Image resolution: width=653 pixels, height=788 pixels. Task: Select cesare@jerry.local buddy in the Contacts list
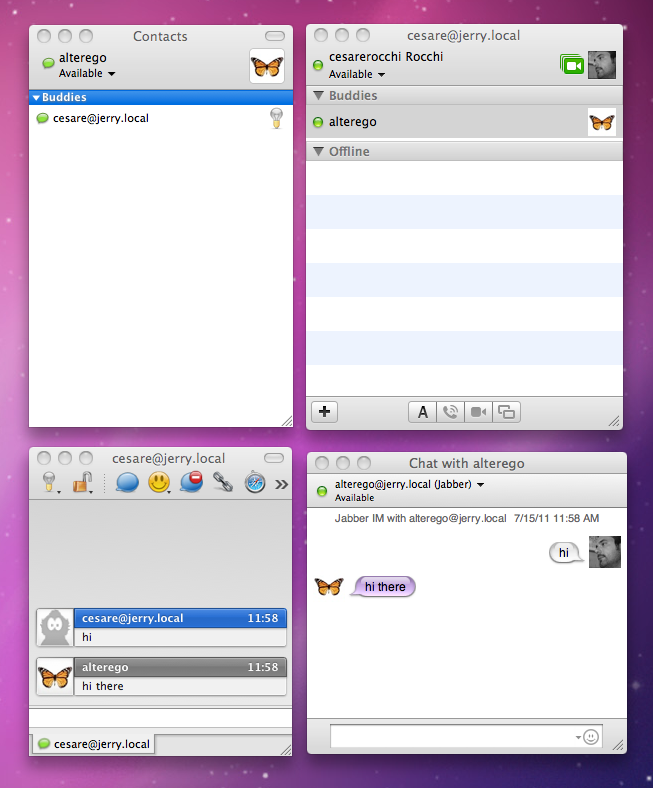click(161, 118)
